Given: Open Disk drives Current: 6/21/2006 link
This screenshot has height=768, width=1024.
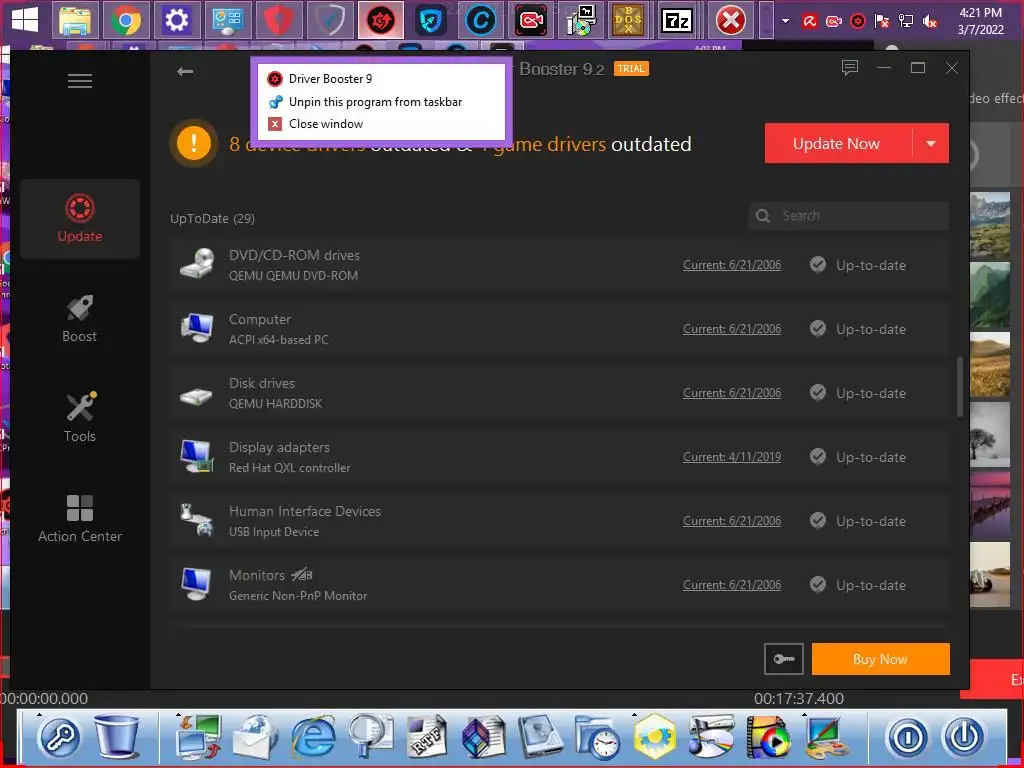Looking at the screenshot, I should [x=731, y=392].
